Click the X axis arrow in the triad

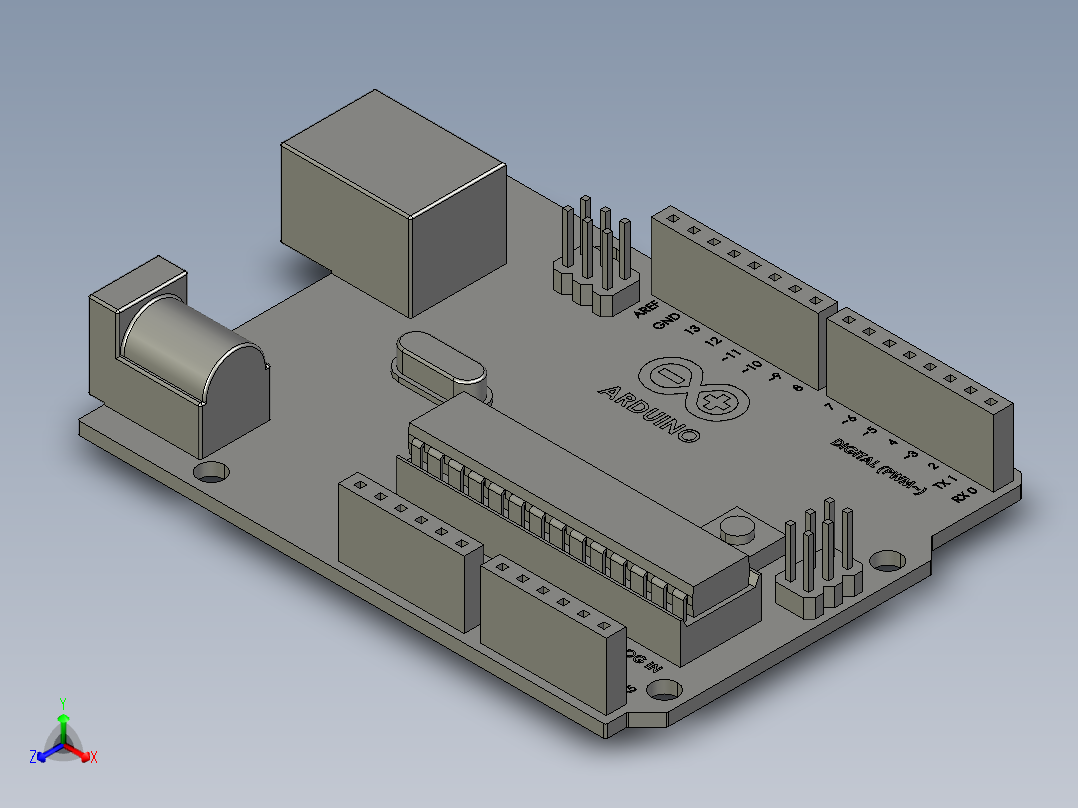[85, 756]
